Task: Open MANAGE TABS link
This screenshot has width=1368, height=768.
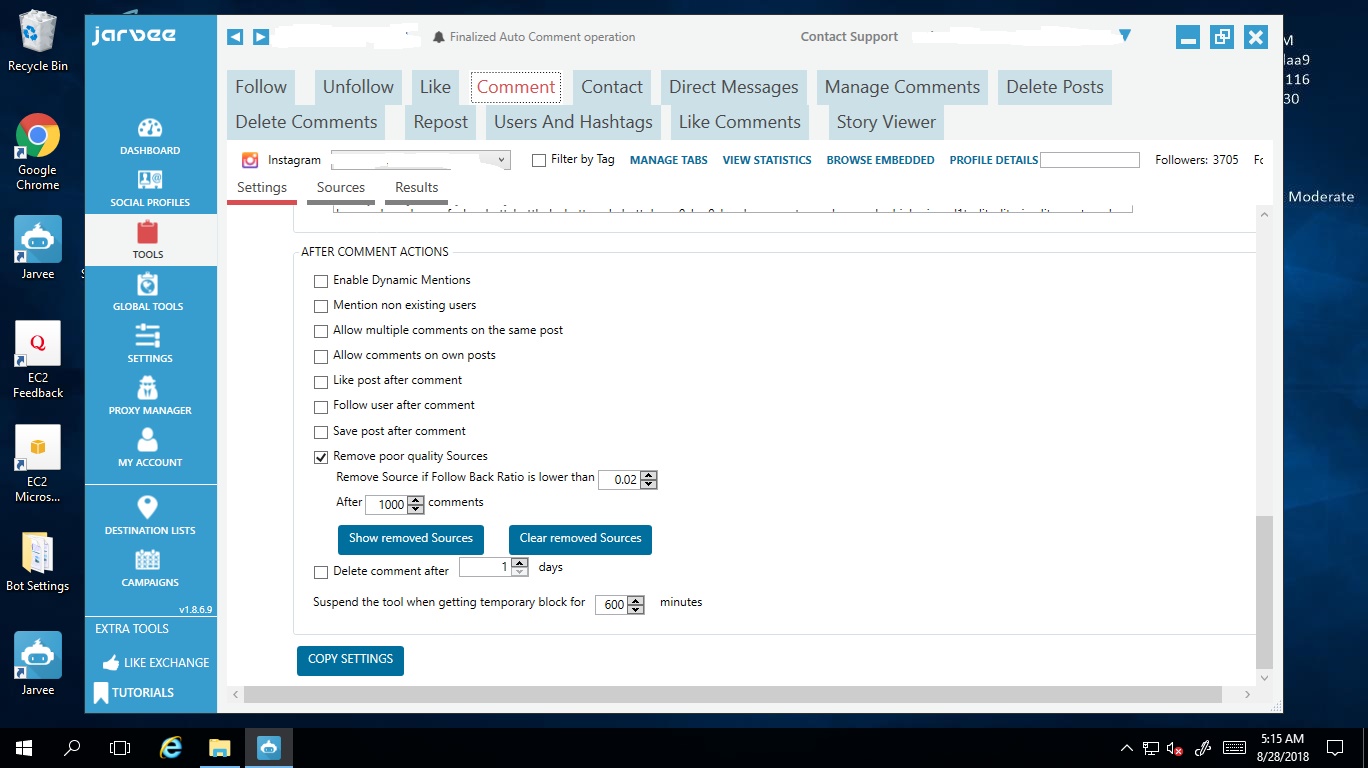Action: point(669,160)
